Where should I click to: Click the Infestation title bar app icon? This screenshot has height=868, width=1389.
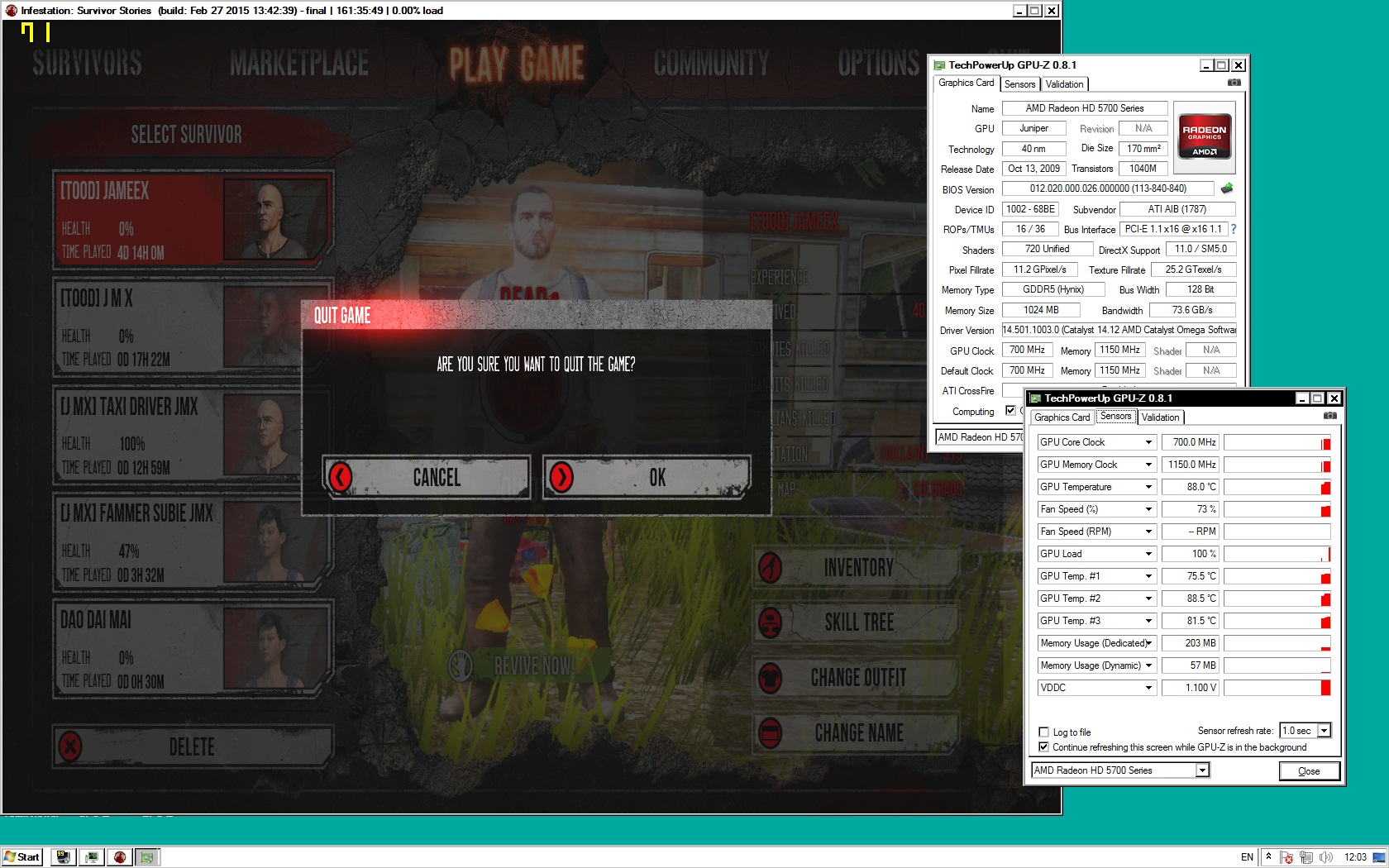pyautogui.click(x=12, y=11)
